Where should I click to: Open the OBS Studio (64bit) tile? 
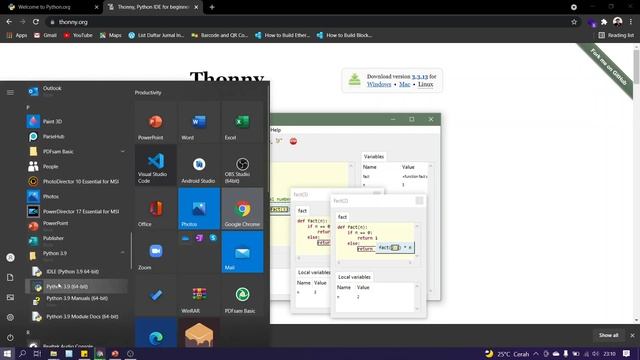coord(242,166)
